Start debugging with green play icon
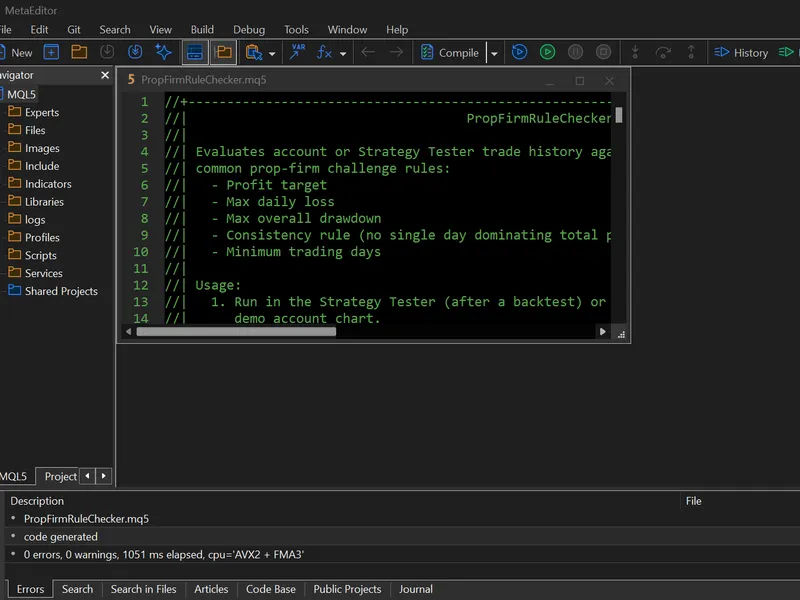This screenshot has width=800, height=600. (547, 52)
